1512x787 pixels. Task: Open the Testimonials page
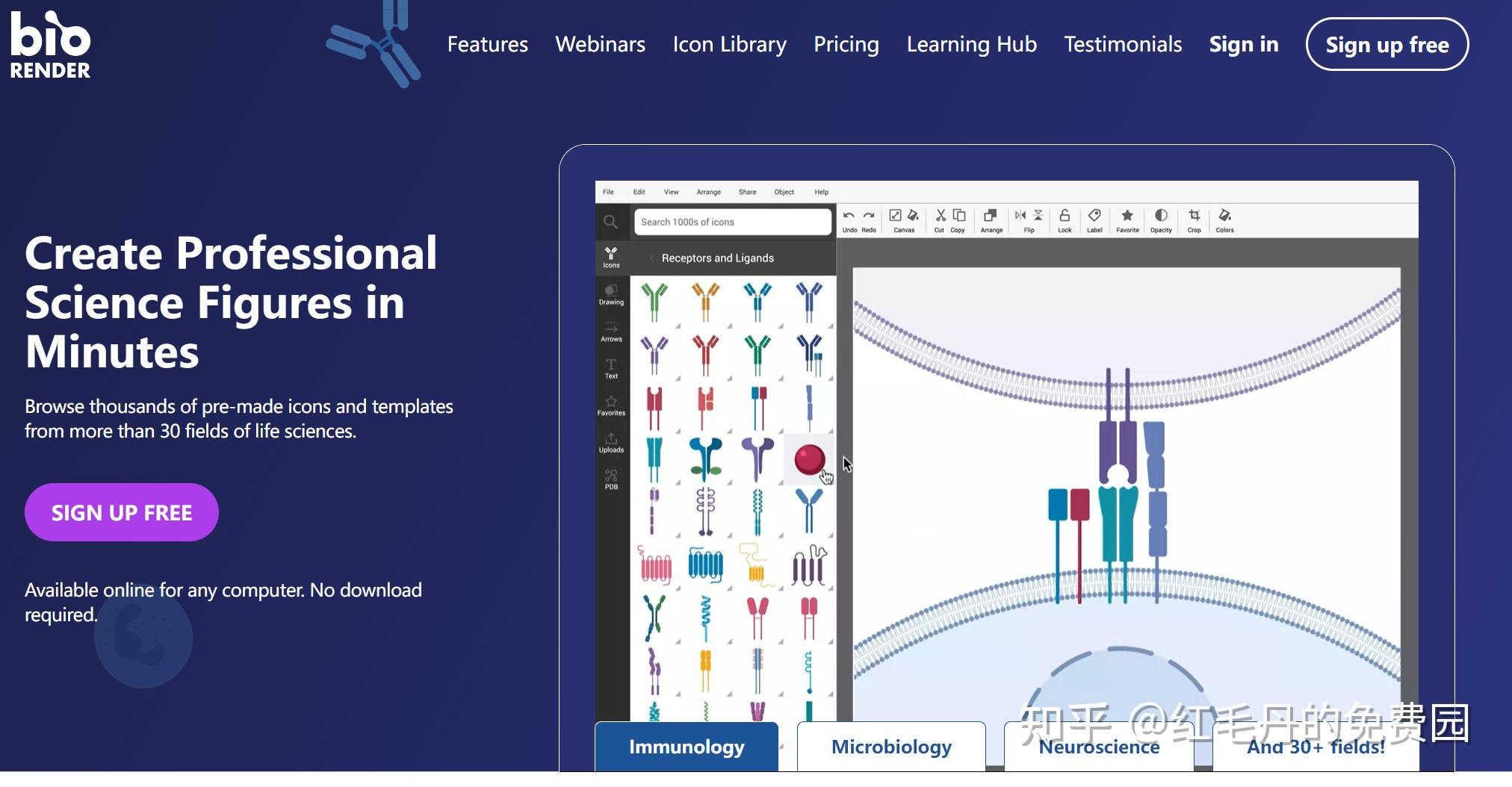pyautogui.click(x=1123, y=44)
